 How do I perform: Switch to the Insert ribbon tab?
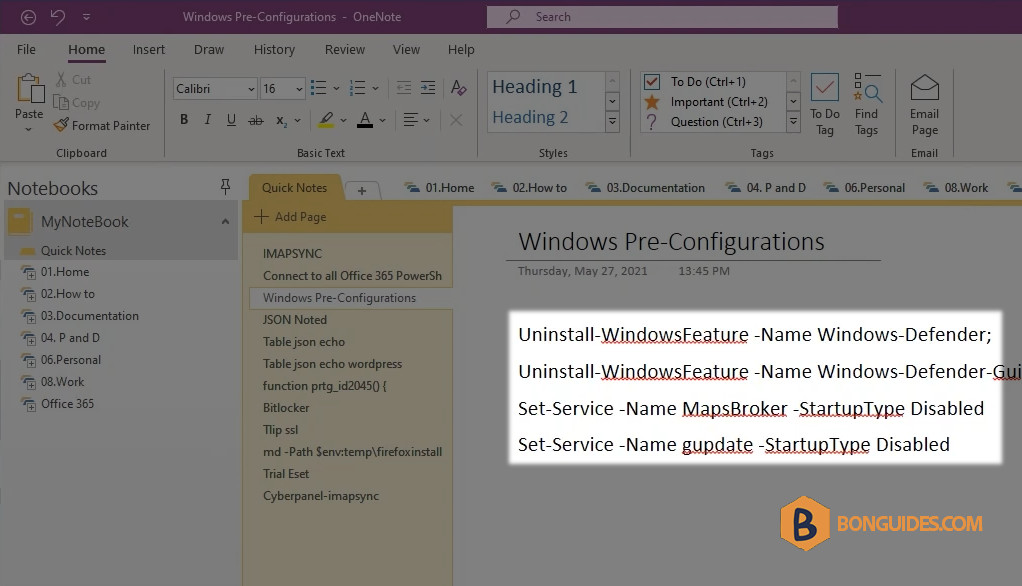click(x=149, y=50)
